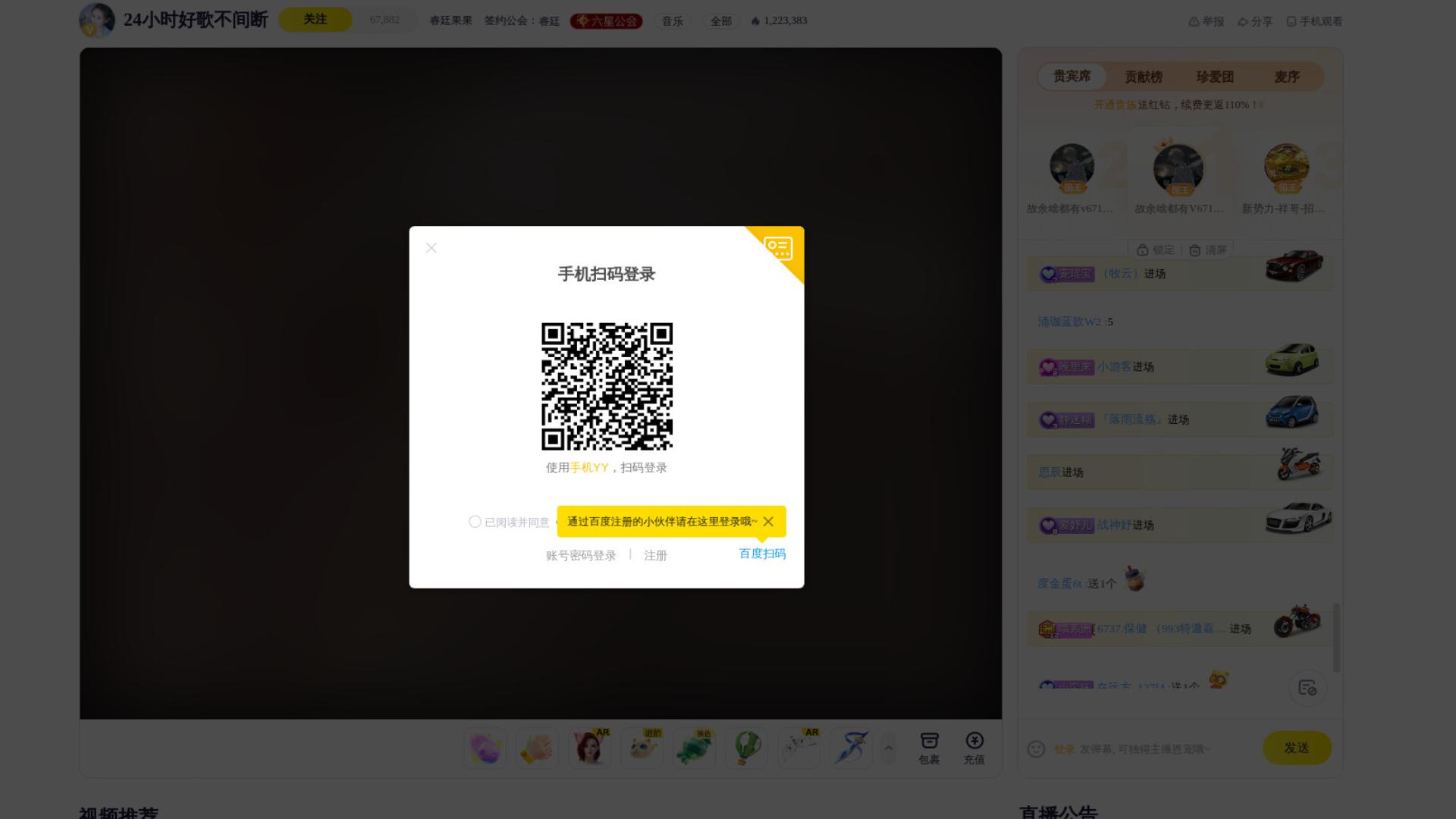Focus the 发弹幕 chat input field
Viewport: 1456px width, 819px height.
click(x=1145, y=749)
